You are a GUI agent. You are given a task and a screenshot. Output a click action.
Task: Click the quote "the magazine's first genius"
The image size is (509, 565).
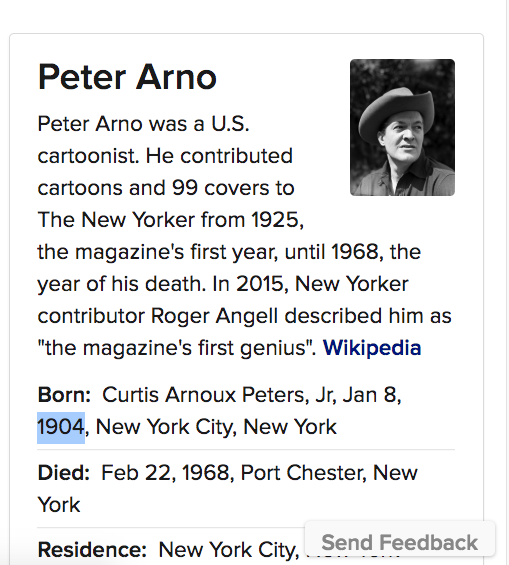point(177,348)
